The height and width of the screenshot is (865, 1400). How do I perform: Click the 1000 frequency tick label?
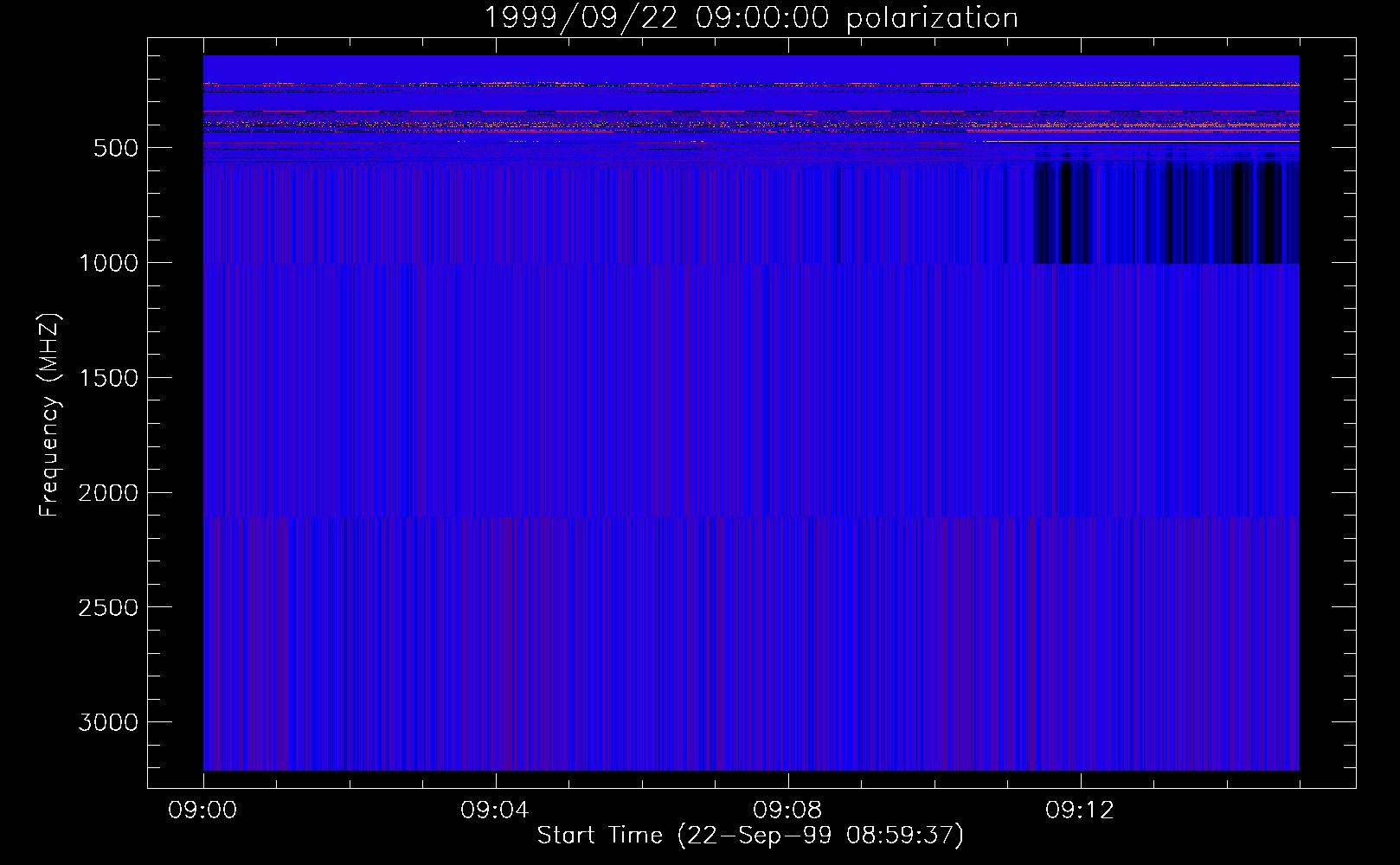108,263
